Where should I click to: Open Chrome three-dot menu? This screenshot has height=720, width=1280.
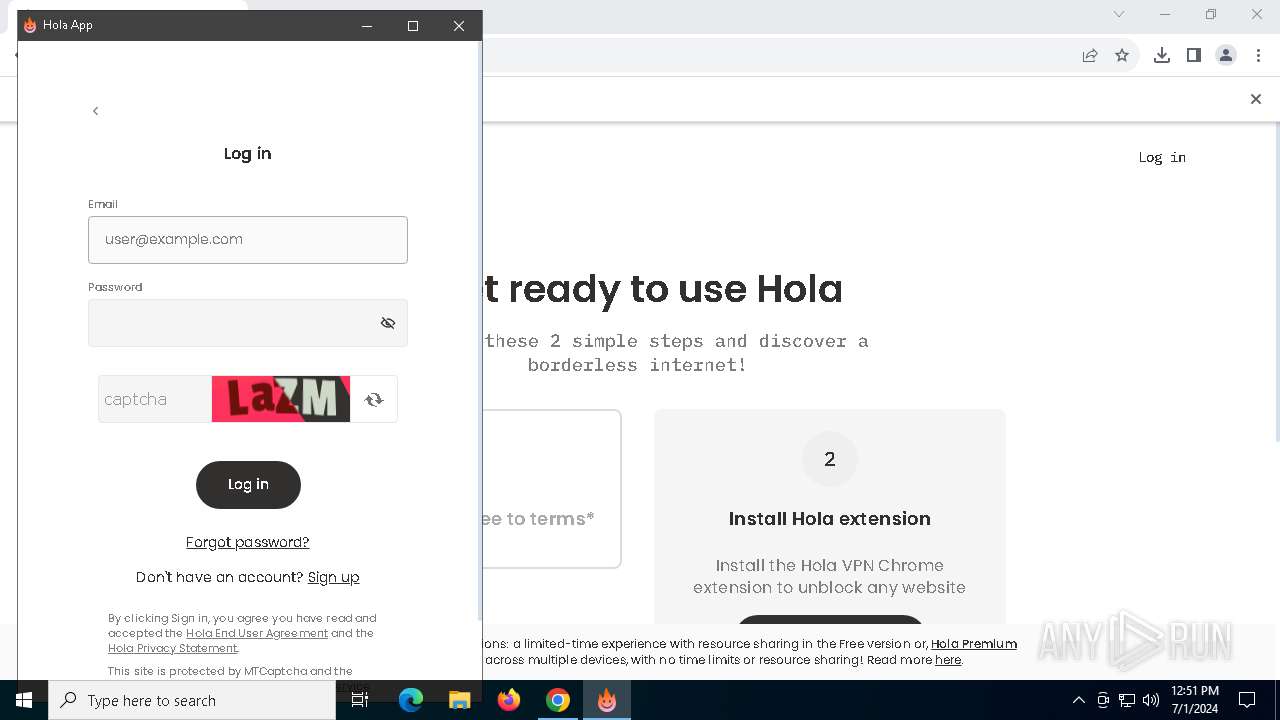coord(1258,56)
